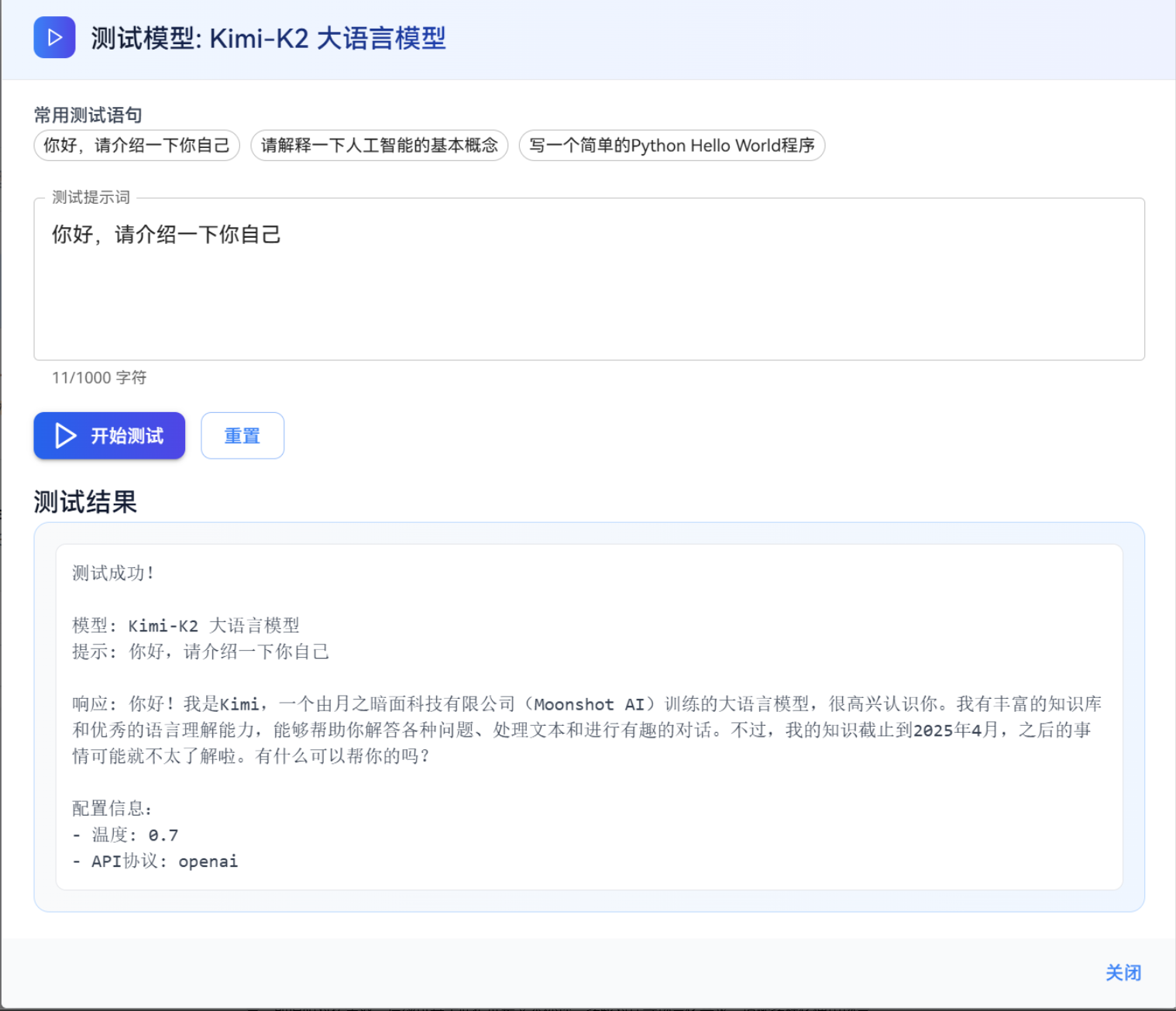
Task: Click the test result output panel
Action: coord(589,717)
